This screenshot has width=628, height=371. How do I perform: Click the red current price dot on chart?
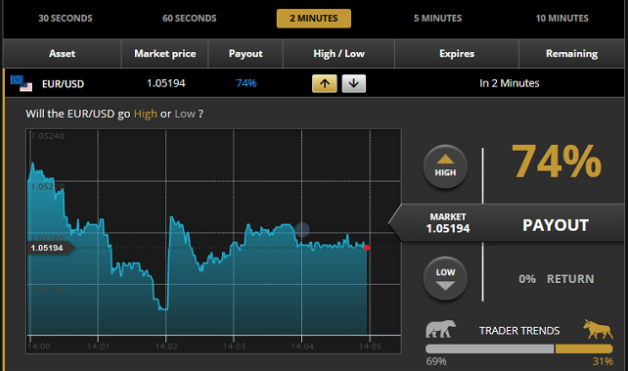coord(367,248)
